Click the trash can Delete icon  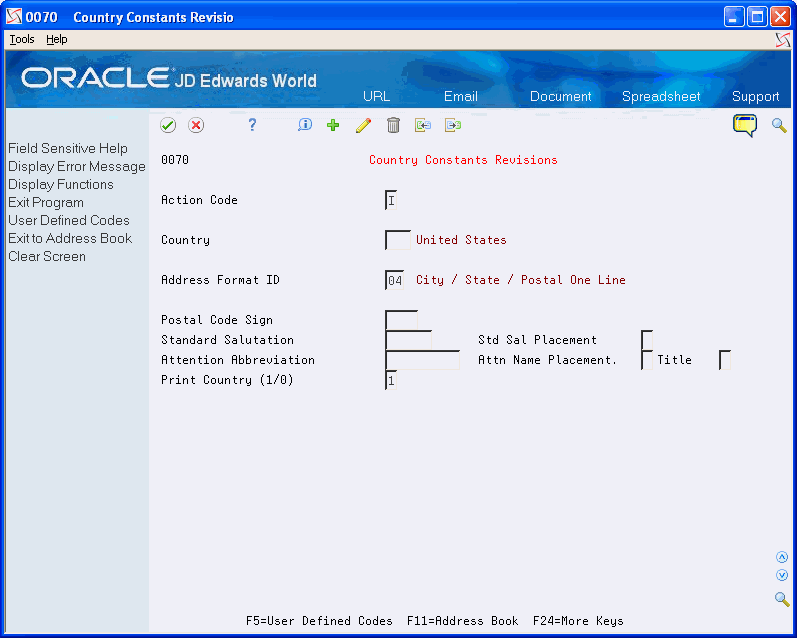[393, 125]
